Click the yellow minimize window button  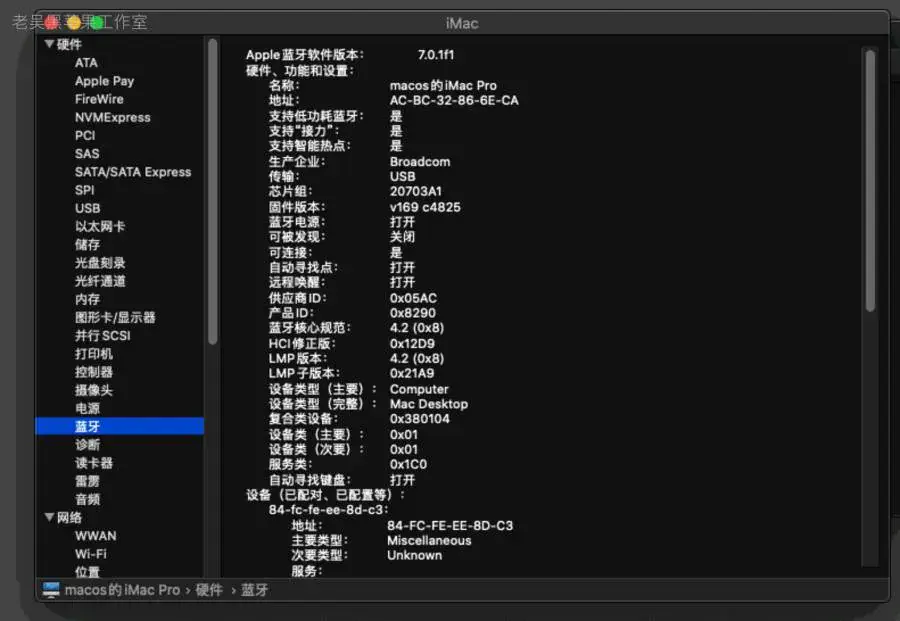[x=74, y=23]
